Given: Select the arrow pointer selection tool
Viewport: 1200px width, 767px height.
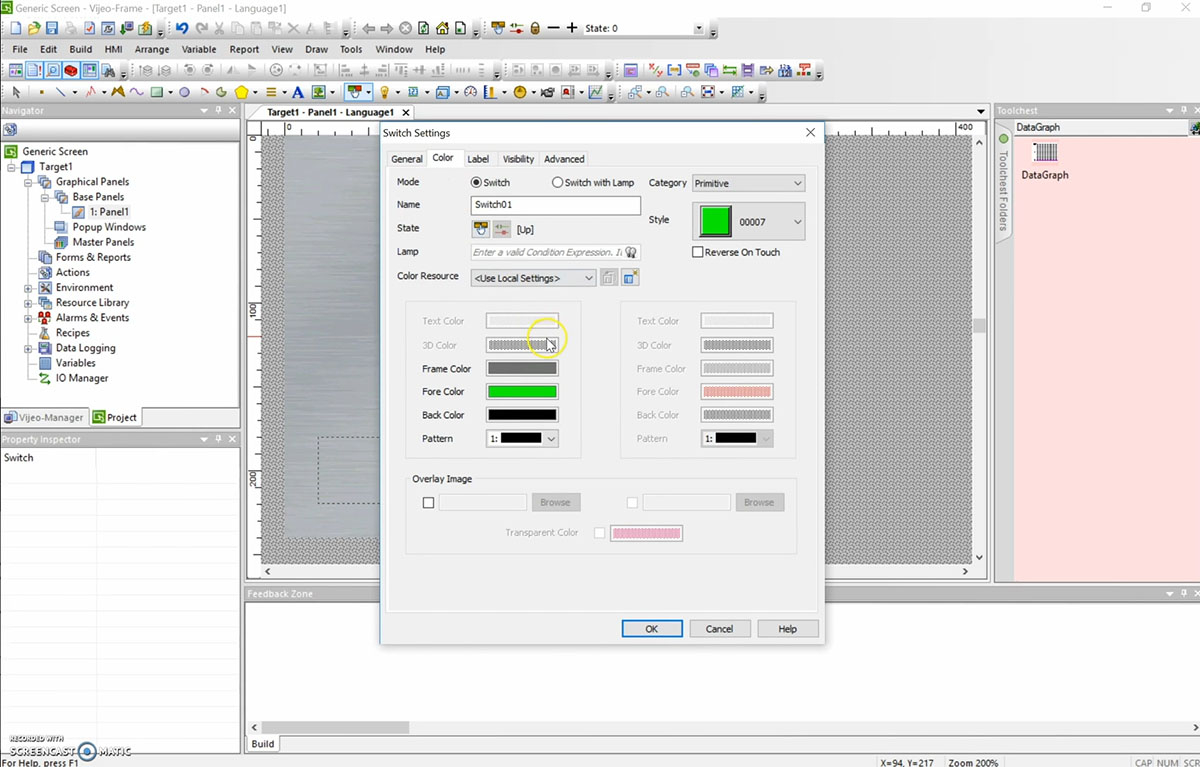Looking at the screenshot, I should coord(16,92).
